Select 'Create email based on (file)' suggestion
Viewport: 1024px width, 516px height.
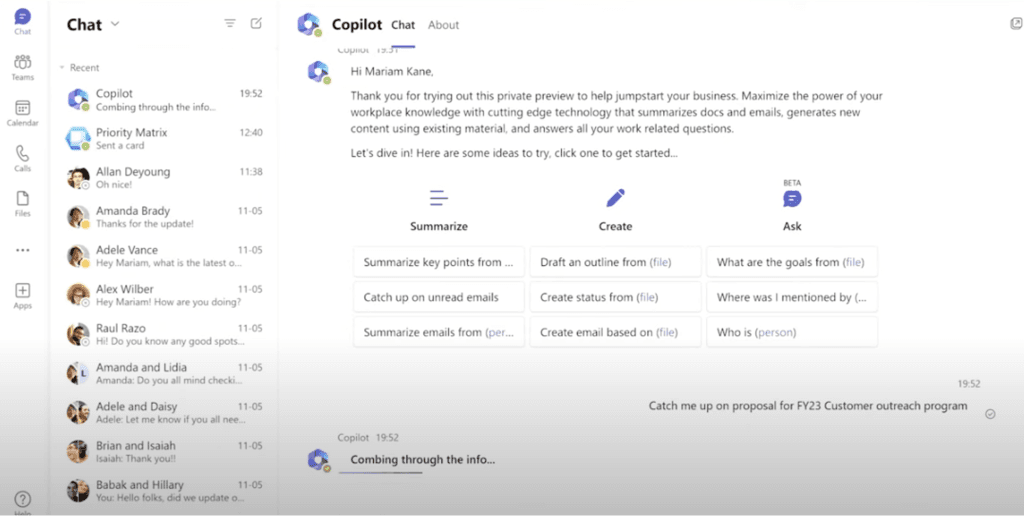pyautogui.click(x=615, y=332)
